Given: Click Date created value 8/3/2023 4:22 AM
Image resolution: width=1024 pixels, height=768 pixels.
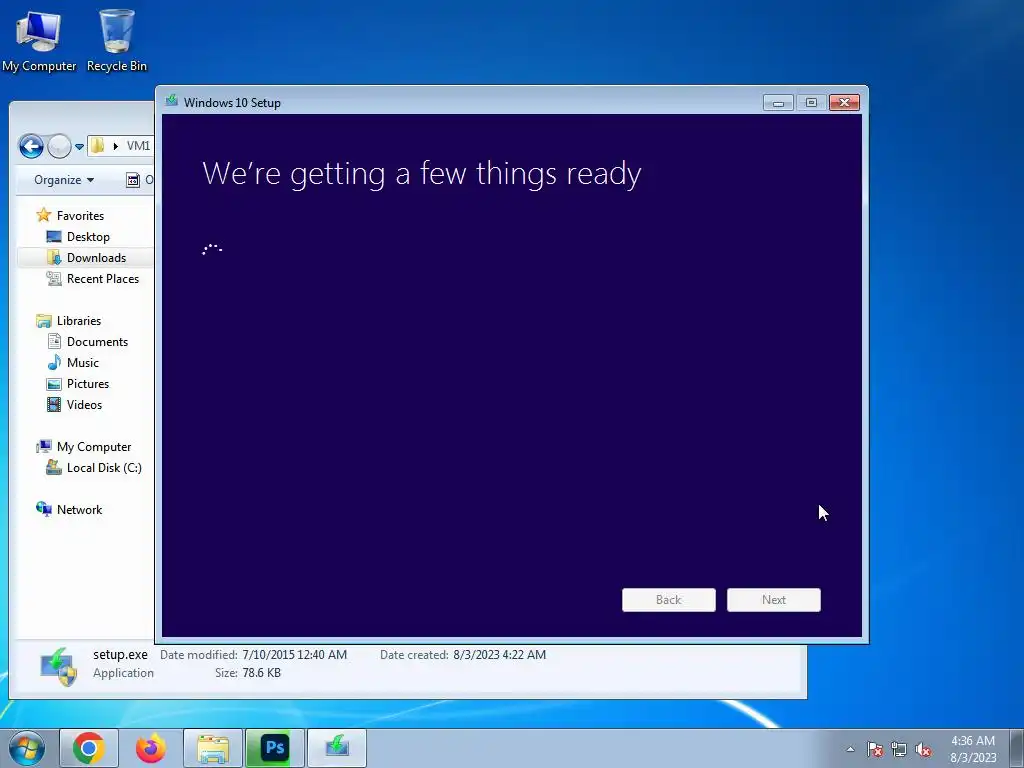Looking at the screenshot, I should click(500, 654).
